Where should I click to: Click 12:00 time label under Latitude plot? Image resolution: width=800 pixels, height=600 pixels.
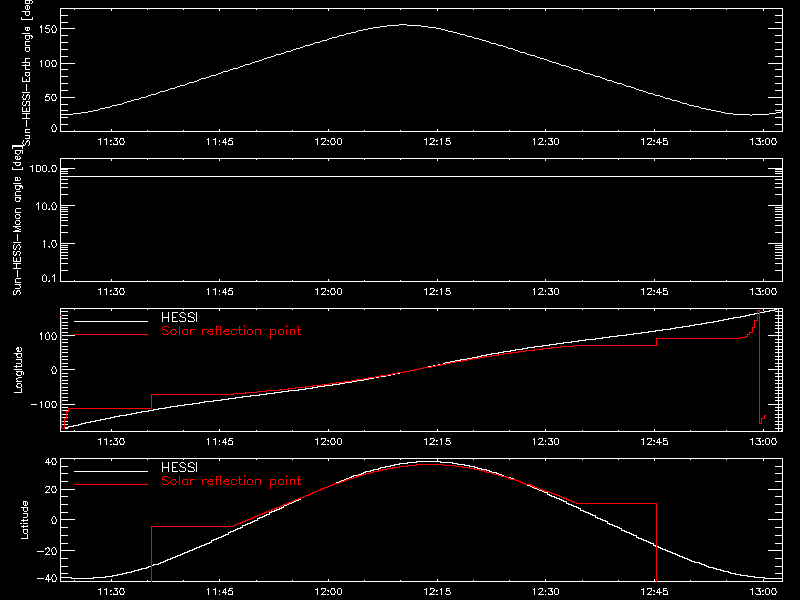(329, 592)
